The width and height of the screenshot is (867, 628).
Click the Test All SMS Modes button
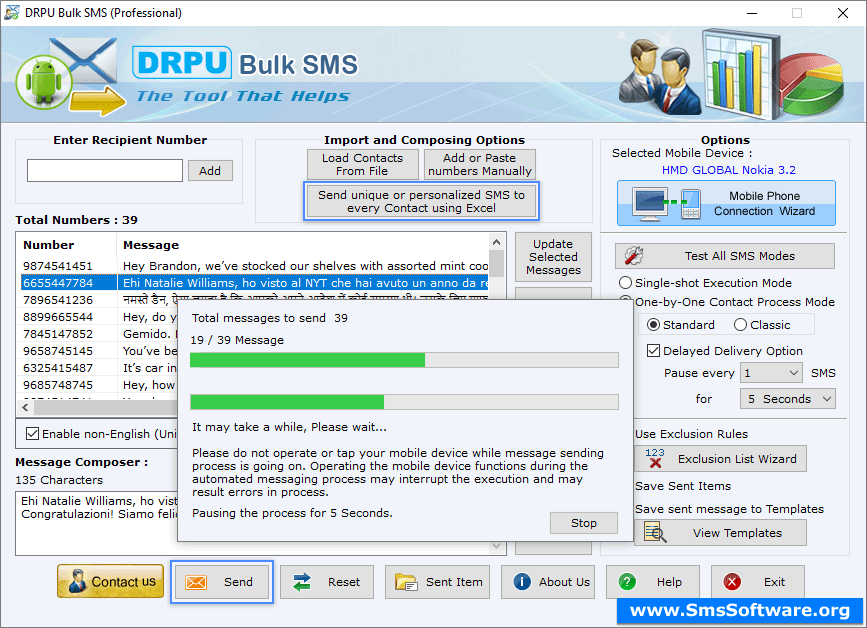click(x=724, y=255)
